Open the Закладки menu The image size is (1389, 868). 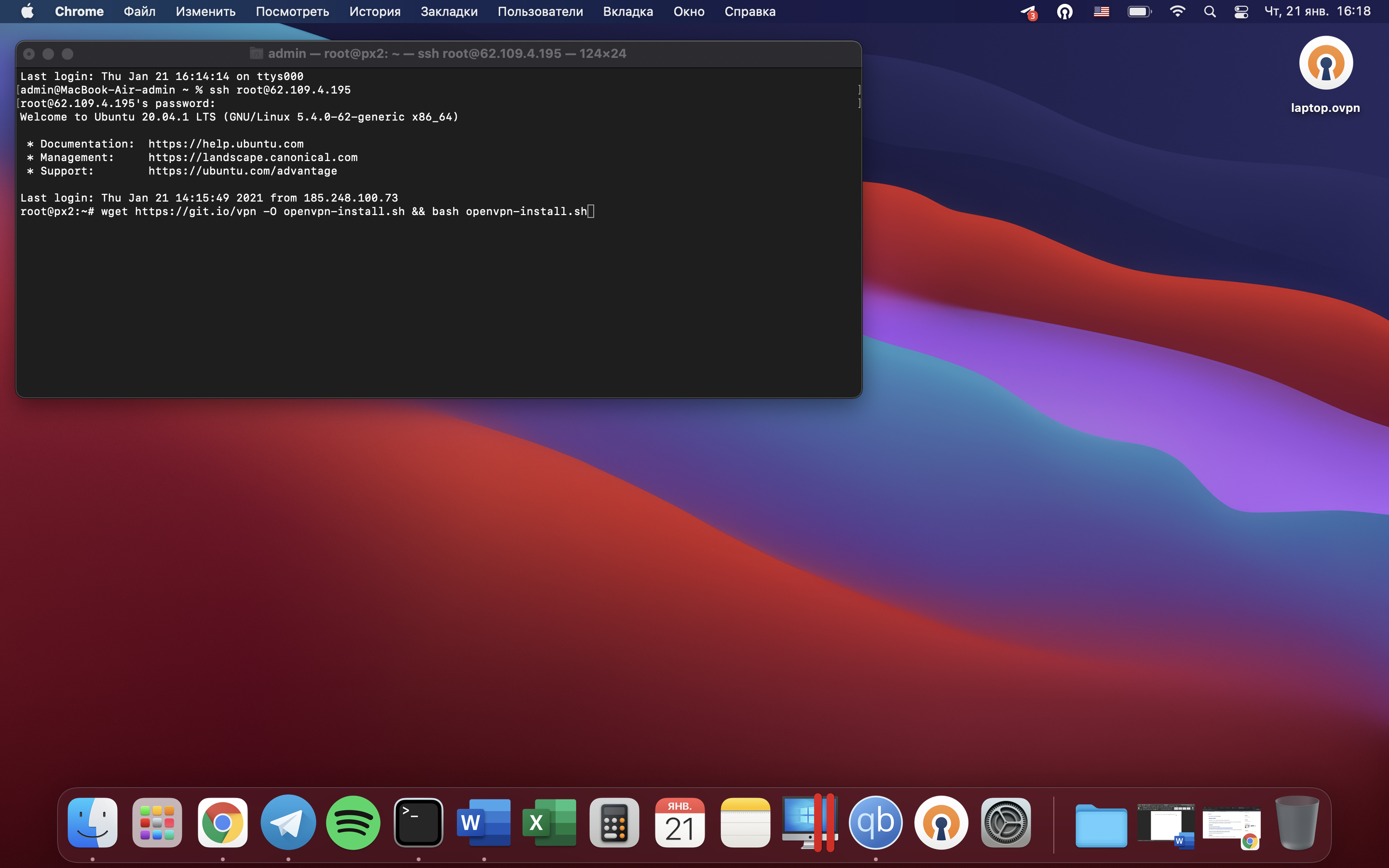(x=449, y=12)
